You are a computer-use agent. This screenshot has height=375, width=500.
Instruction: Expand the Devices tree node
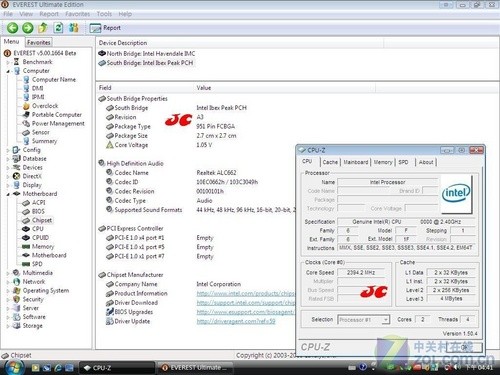click(8, 168)
